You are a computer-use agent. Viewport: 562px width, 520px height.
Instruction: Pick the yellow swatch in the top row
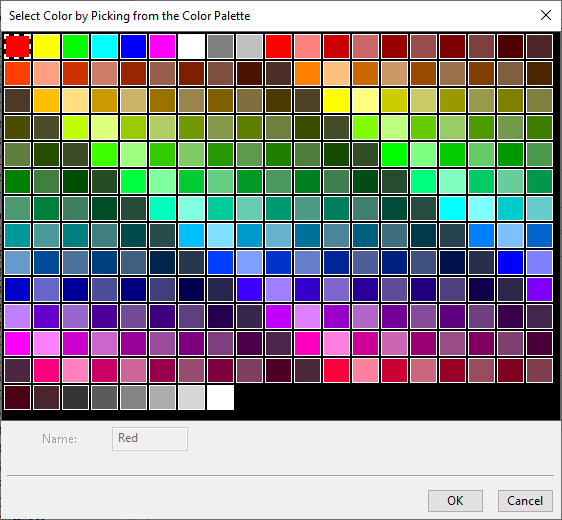46,46
